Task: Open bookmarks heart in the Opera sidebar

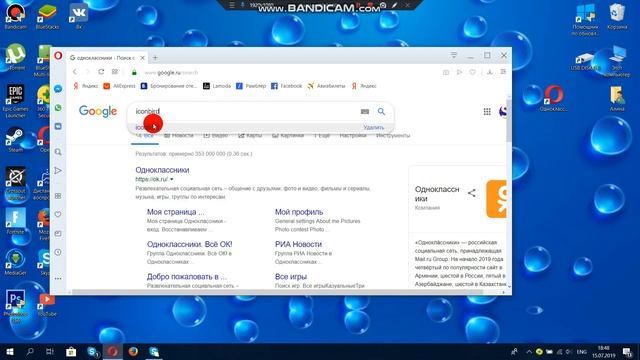Action: pos(58,214)
